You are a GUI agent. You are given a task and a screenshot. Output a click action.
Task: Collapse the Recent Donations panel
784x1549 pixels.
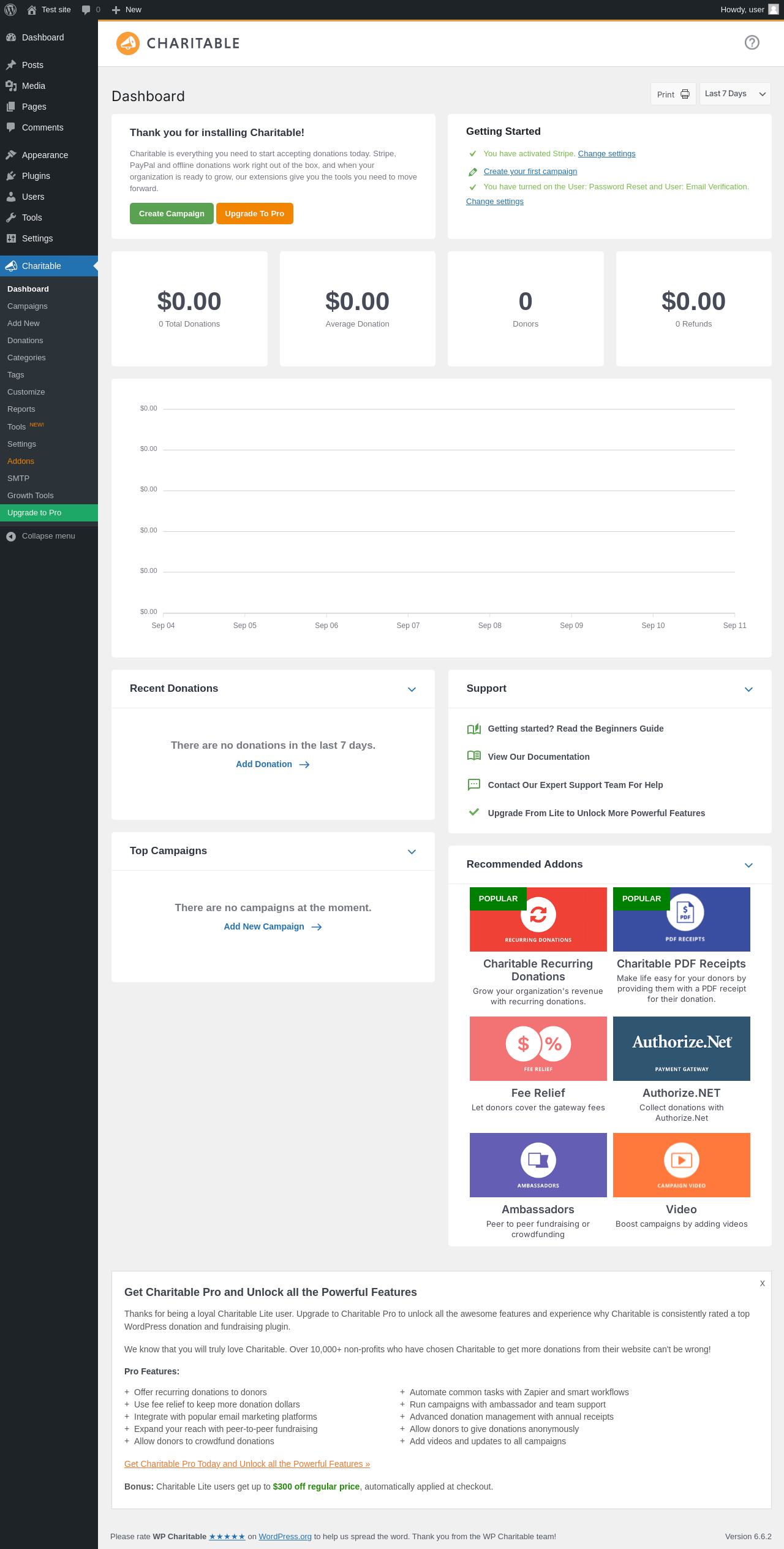click(412, 689)
